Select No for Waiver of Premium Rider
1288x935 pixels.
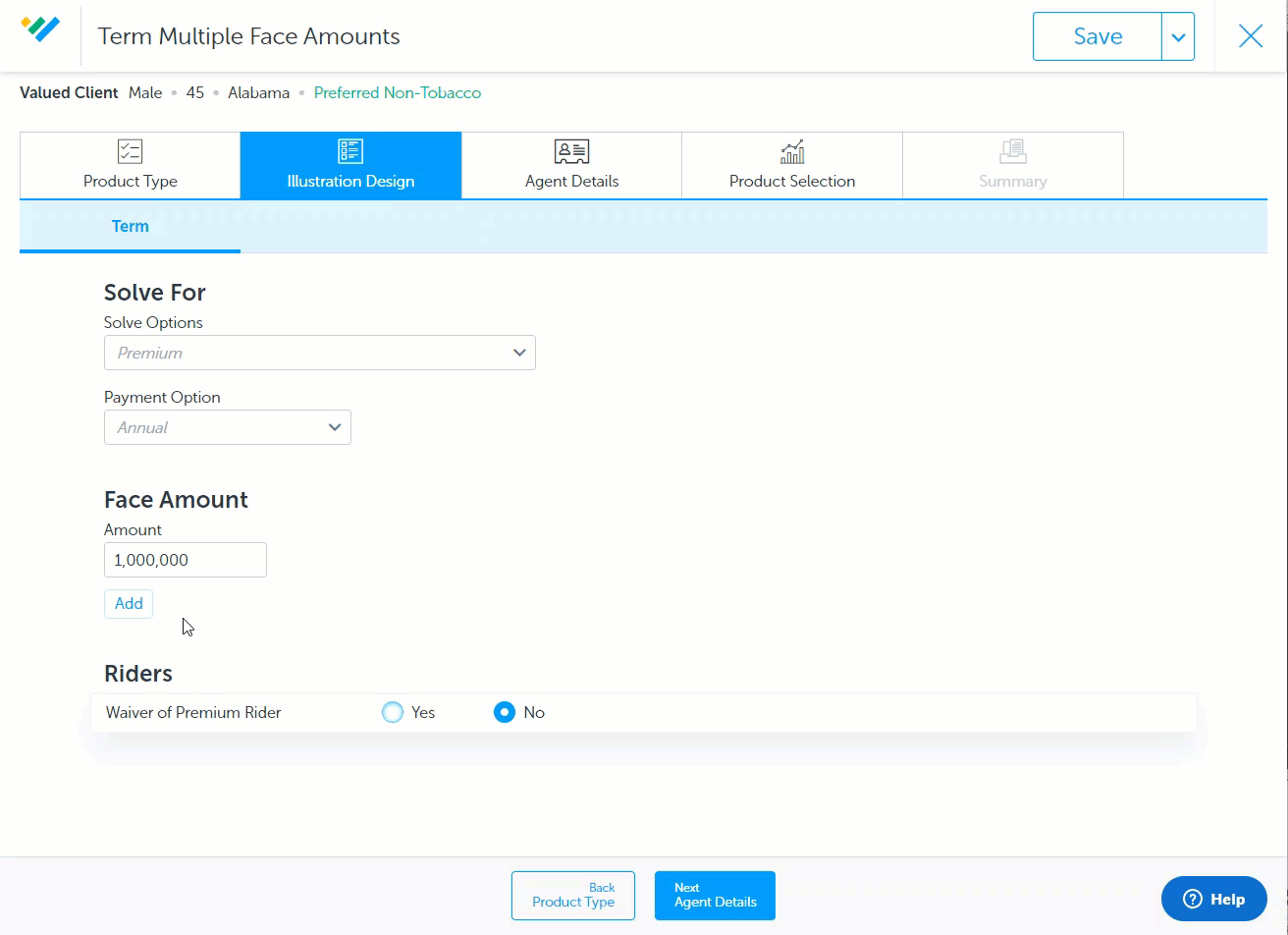pos(505,712)
